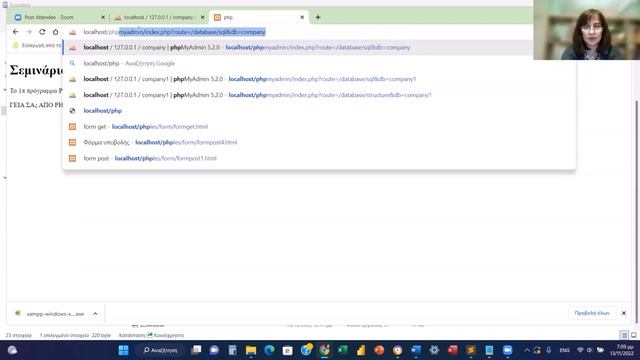Open the browser home page icon

pyautogui.click(x=56, y=32)
